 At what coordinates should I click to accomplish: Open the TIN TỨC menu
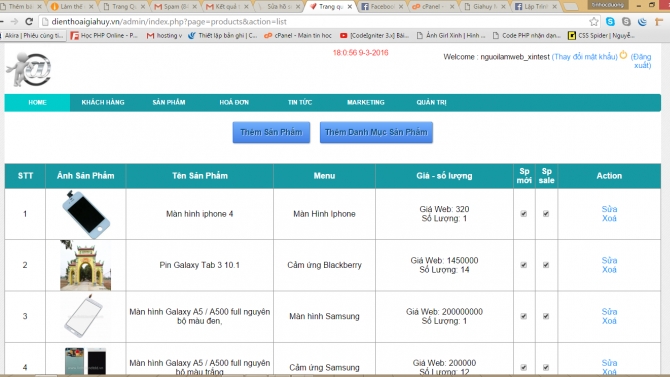[x=300, y=103]
